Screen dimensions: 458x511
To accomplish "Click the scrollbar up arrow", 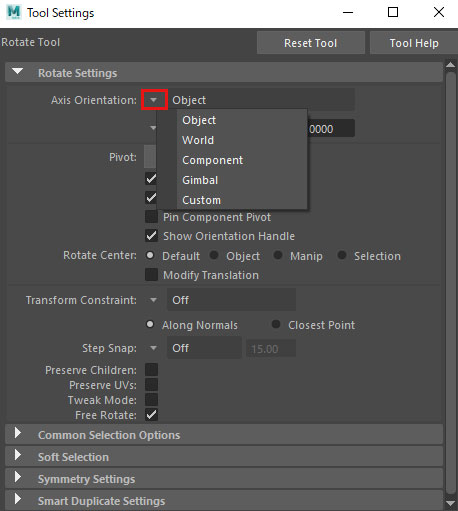I will click(450, 65).
